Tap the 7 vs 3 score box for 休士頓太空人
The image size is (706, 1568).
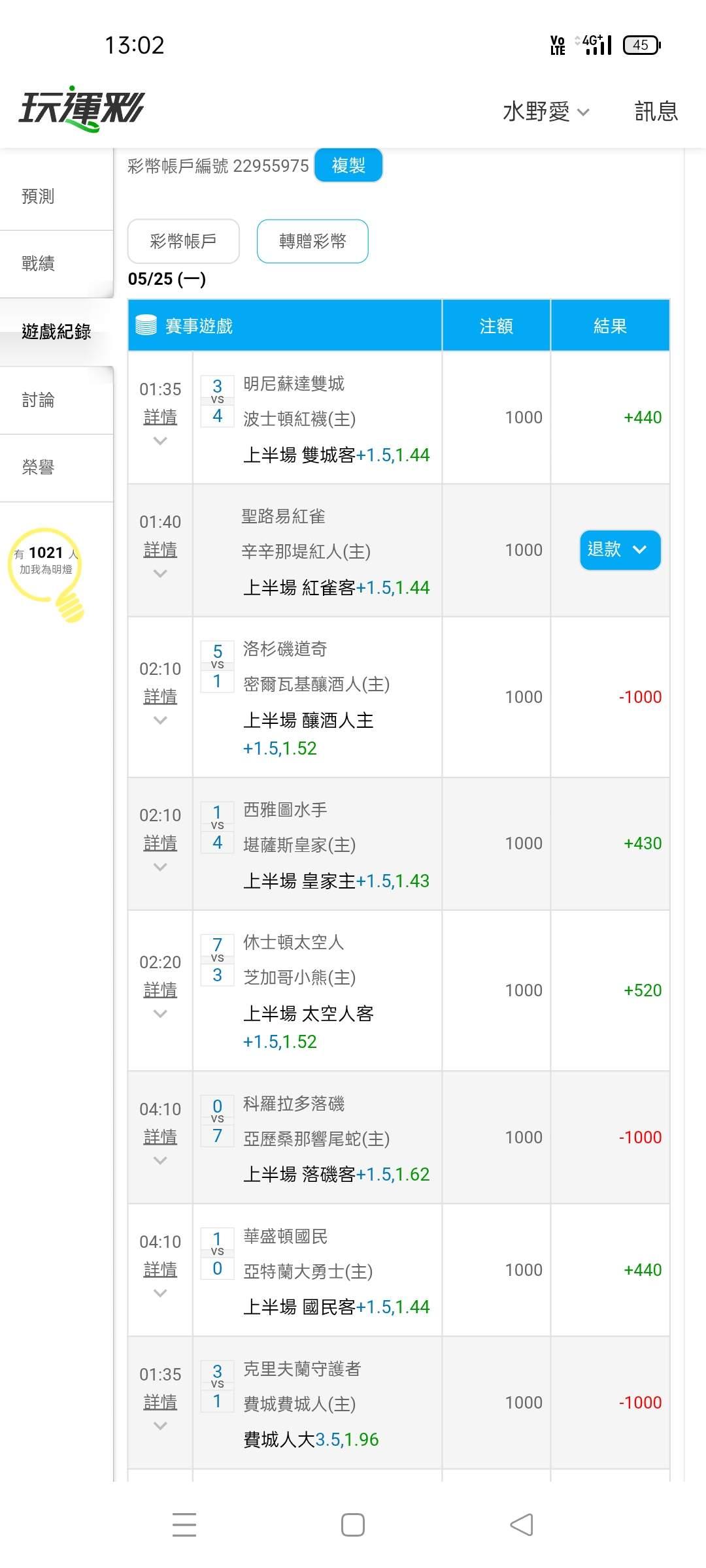[218, 959]
